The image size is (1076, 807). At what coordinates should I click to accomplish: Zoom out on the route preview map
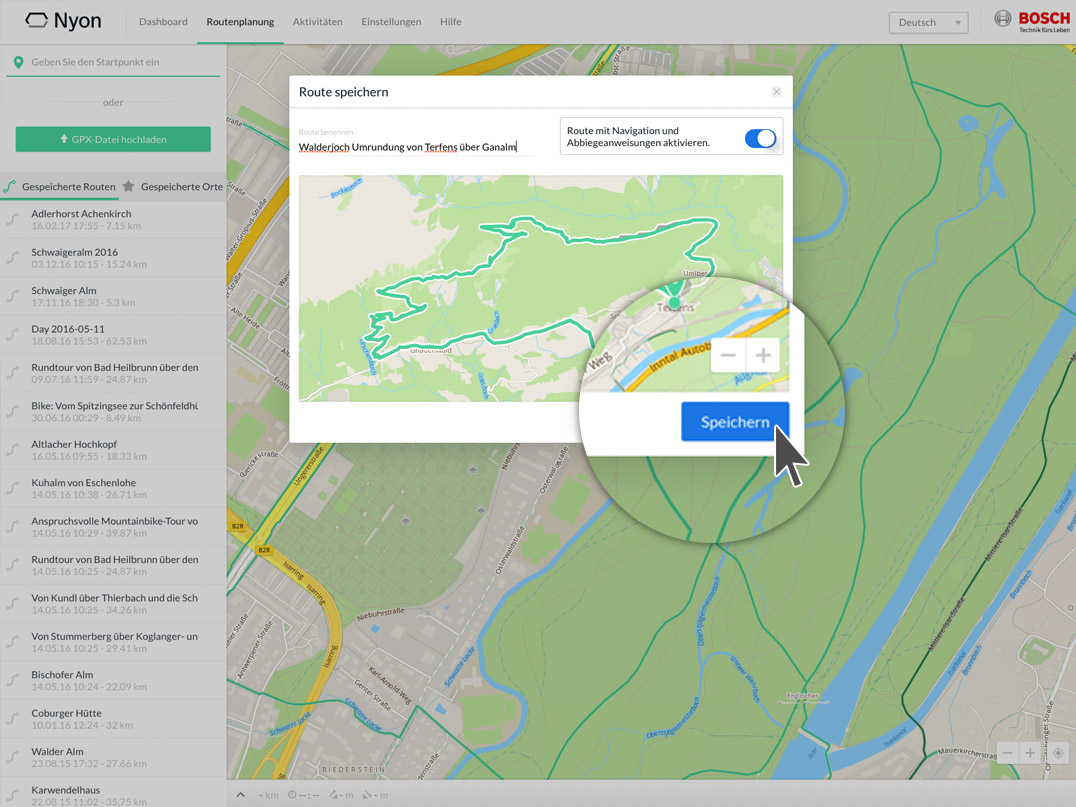point(728,355)
